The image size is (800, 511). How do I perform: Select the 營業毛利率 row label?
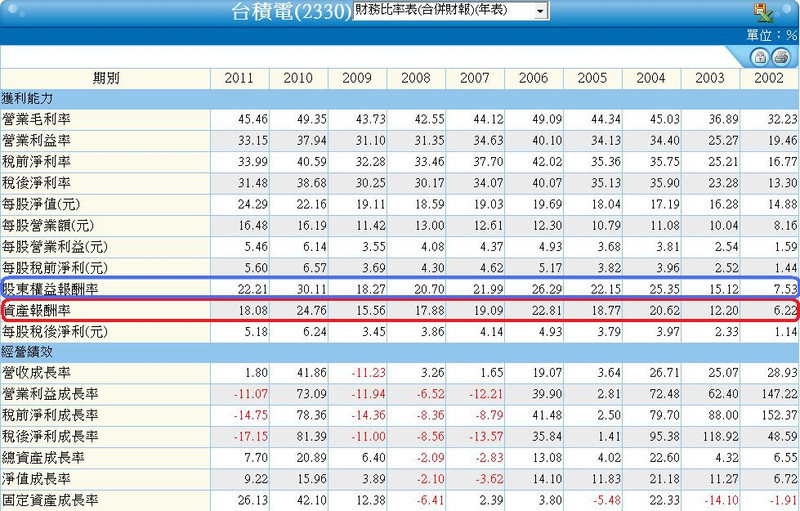click(36, 119)
